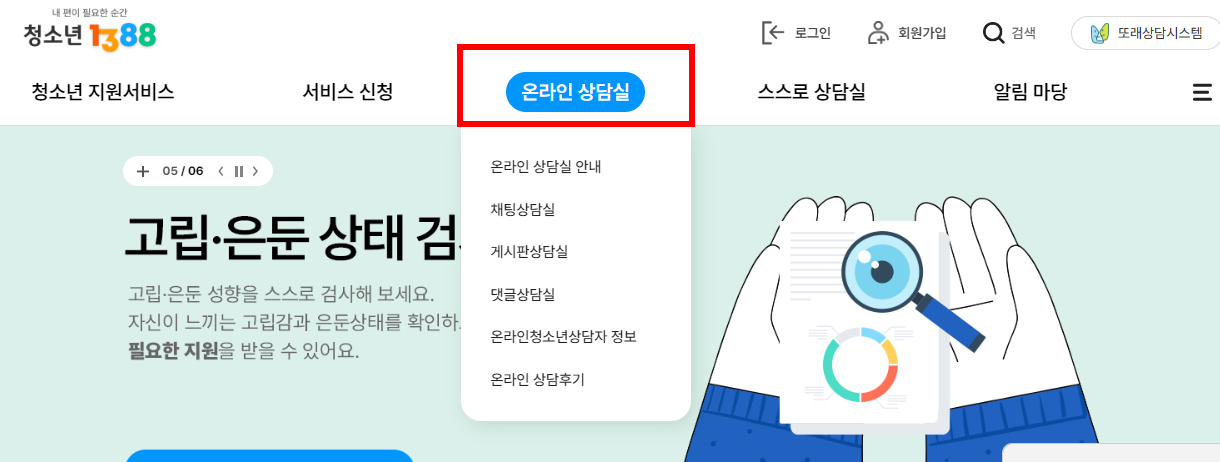Expand the 스스로 상담실 menu
The width and height of the screenshot is (1220, 462).
[811, 93]
